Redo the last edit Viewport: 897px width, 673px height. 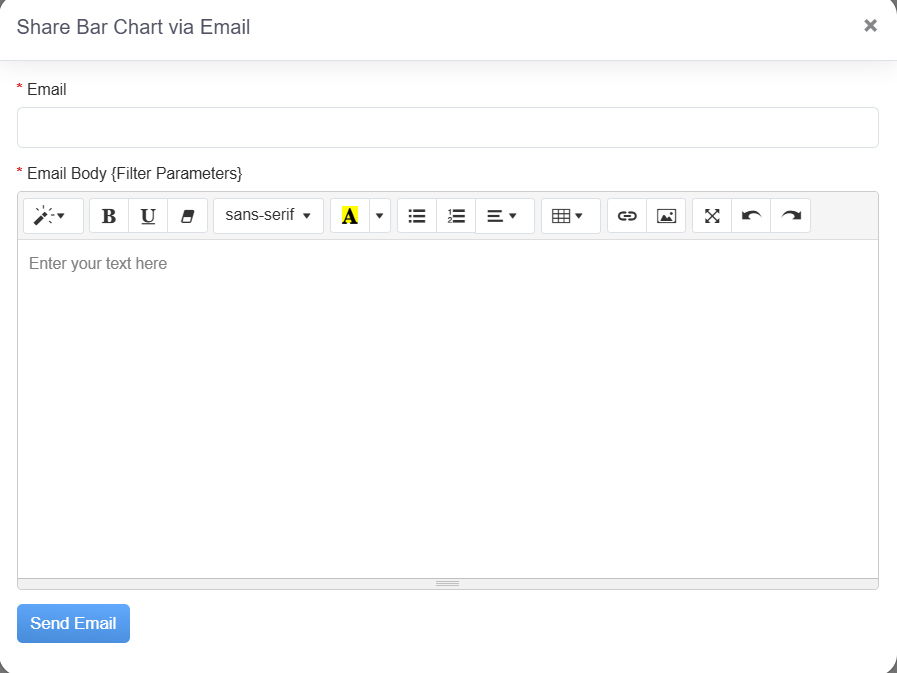[790, 216]
